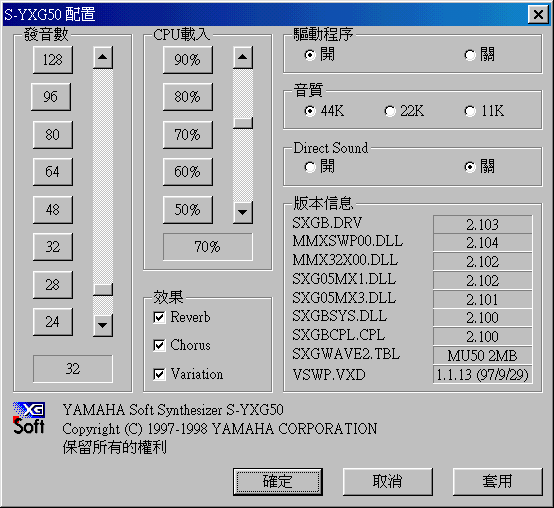
Task: Select 80 voices polyphony button
Action: 53,135
